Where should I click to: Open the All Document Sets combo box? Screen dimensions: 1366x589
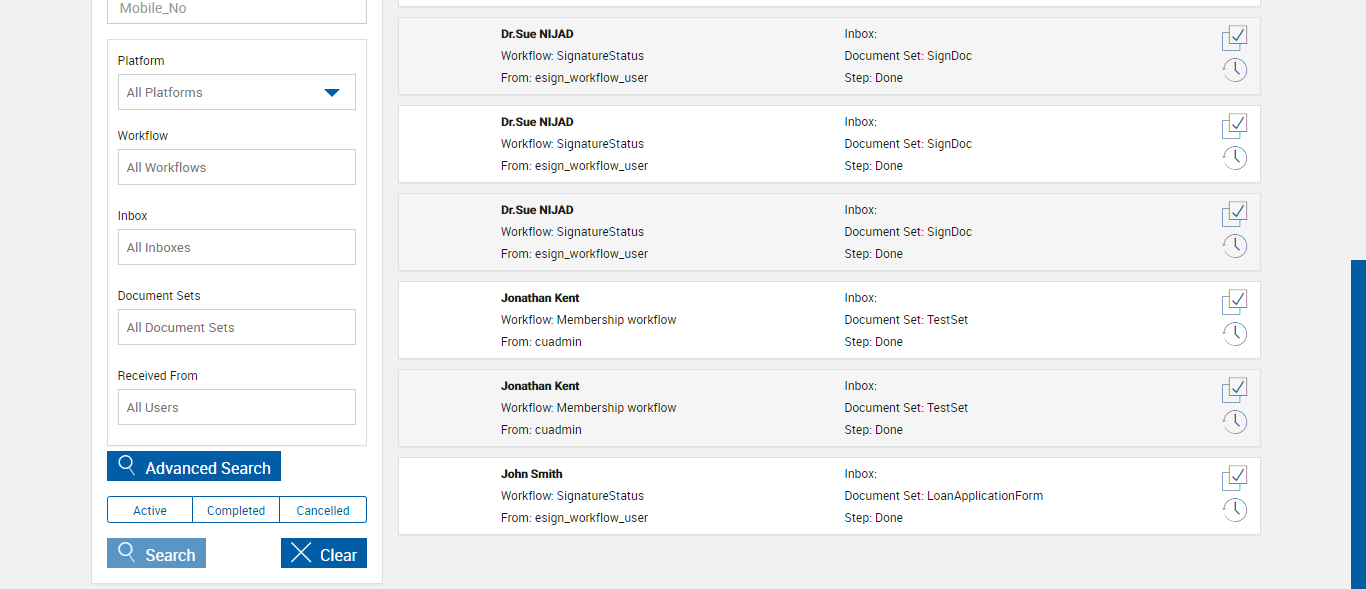tap(236, 327)
